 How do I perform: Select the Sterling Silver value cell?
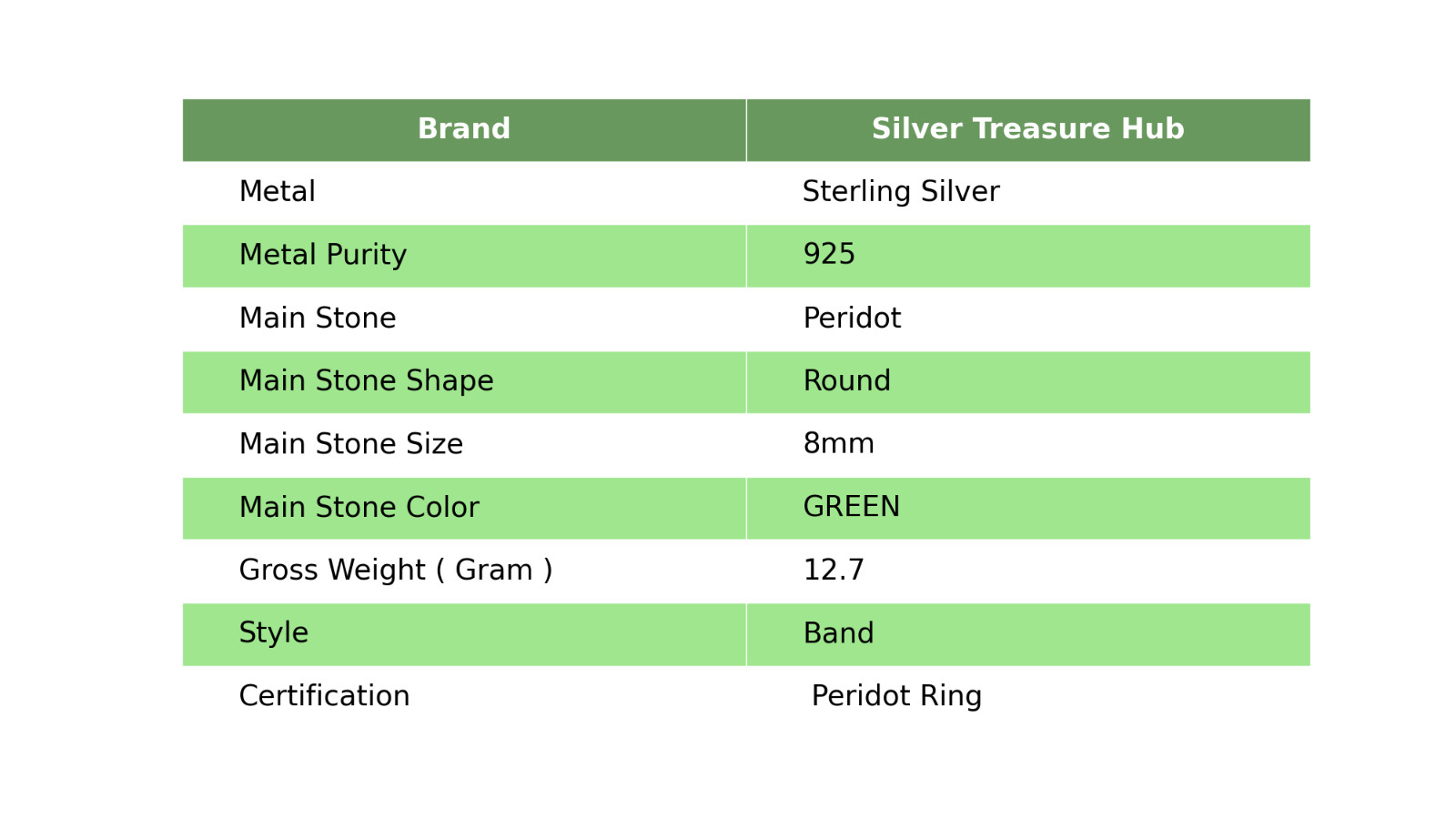click(901, 192)
